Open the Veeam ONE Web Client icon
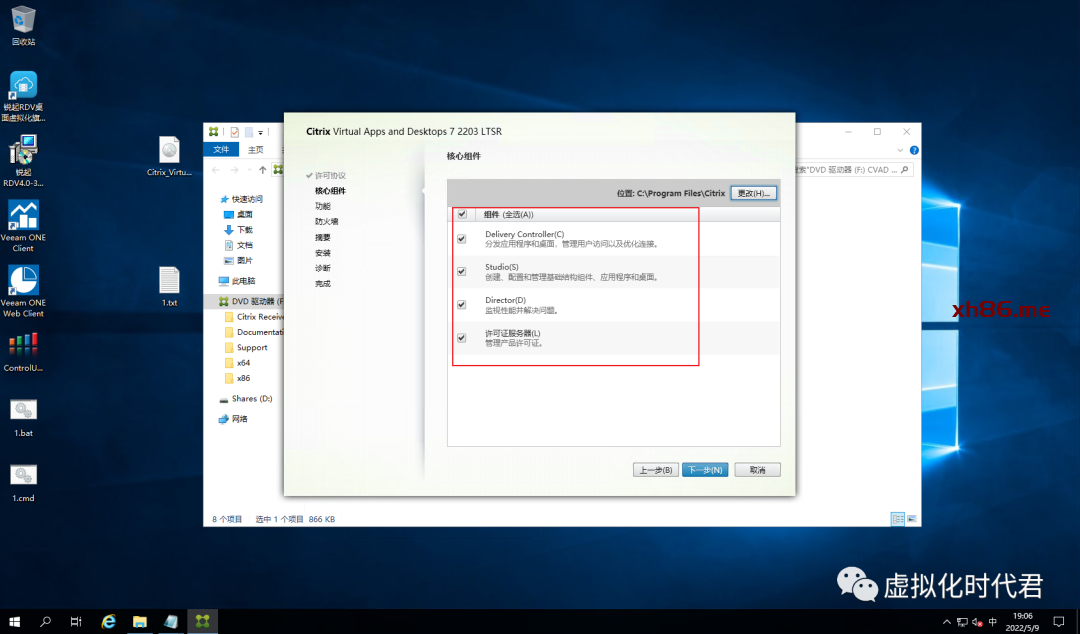 23,292
